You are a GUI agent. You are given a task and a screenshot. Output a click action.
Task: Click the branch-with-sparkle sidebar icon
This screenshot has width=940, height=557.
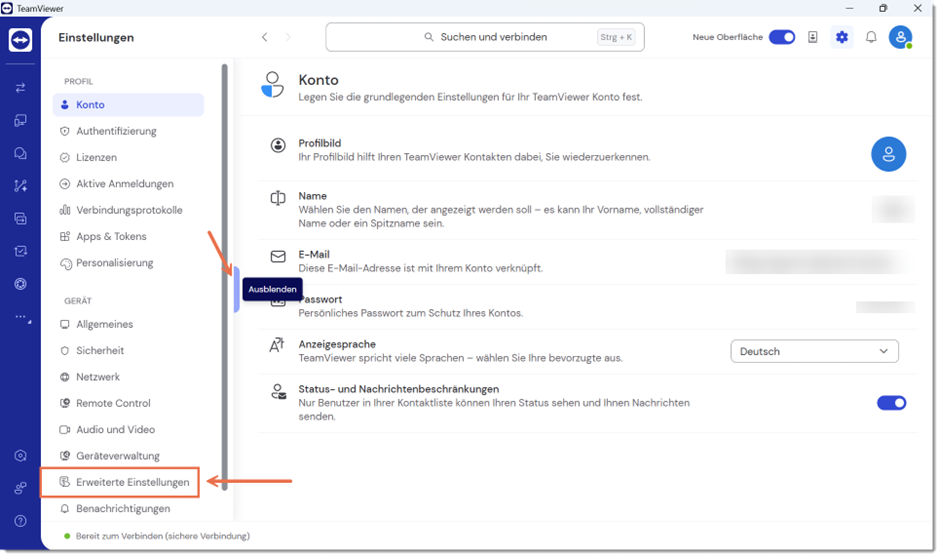point(20,186)
